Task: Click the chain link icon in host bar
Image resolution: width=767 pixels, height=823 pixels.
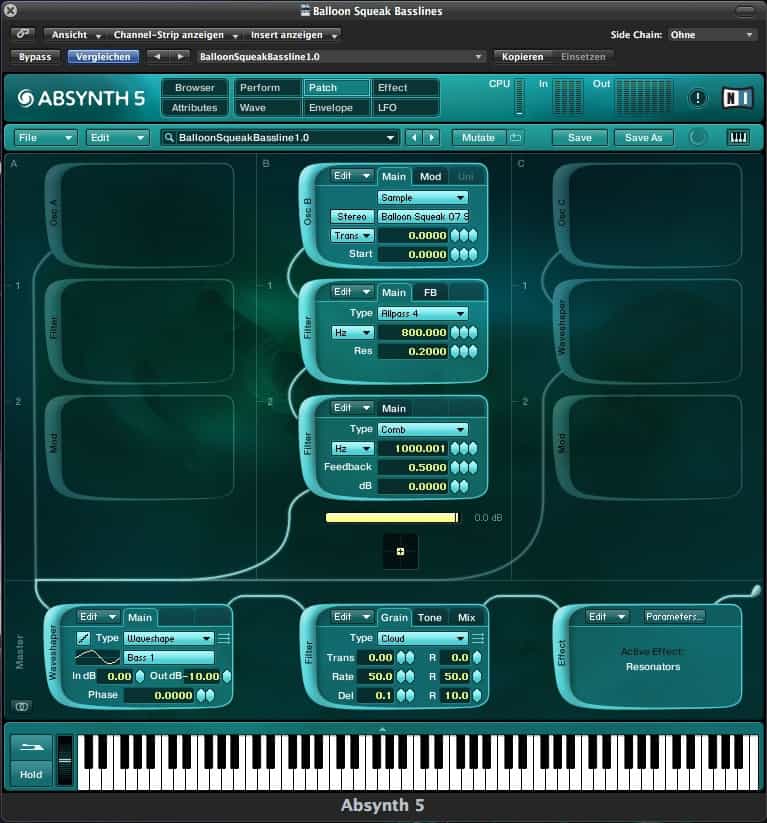Action: click(x=22, y=34)
